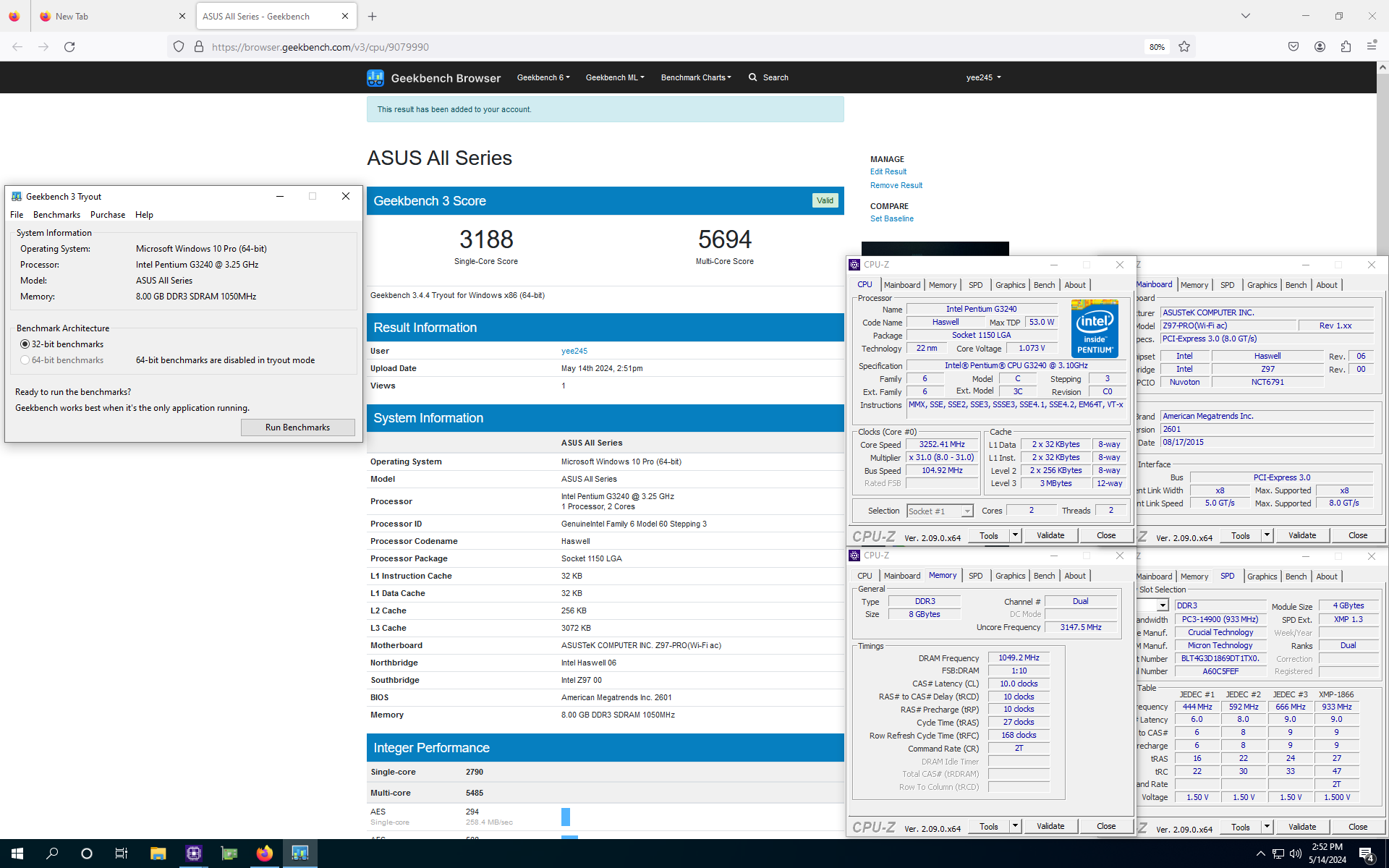Screen dimensions: 1389x868
Task: Open Cortana circle on taskbar
Action: coord(87,854)
